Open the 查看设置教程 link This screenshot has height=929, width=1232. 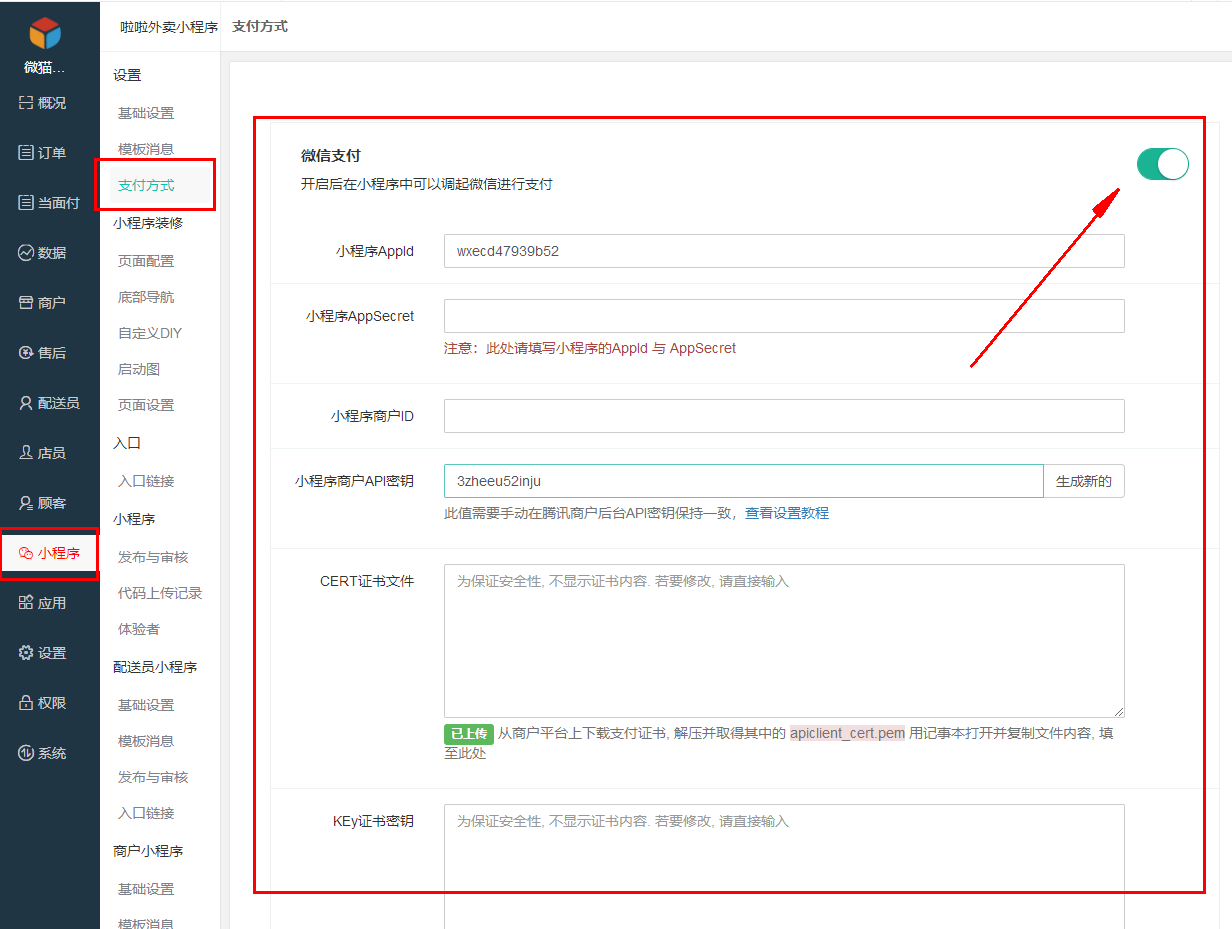787,513
